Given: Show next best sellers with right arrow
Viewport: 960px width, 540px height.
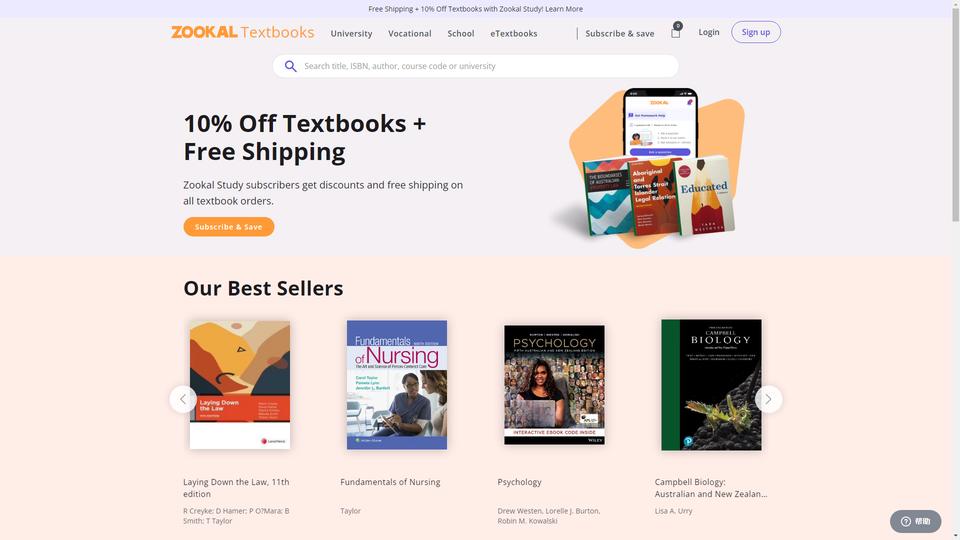Looking at the screenshot, I should (768, 399).
